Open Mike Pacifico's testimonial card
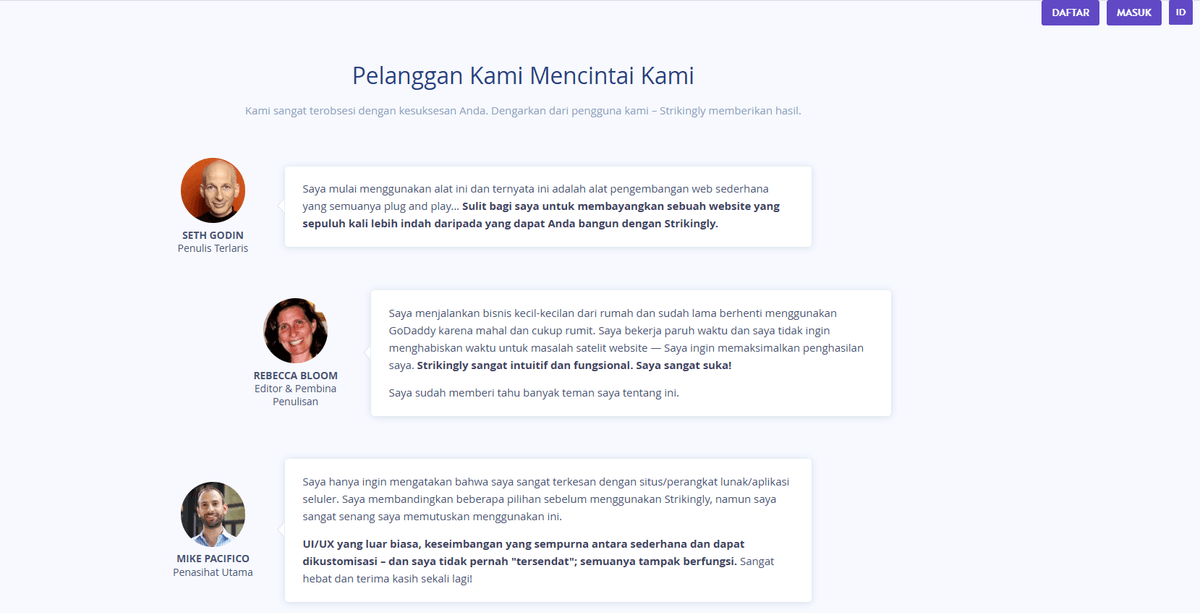Viewport: 1200px width, 613px height. 548,530
